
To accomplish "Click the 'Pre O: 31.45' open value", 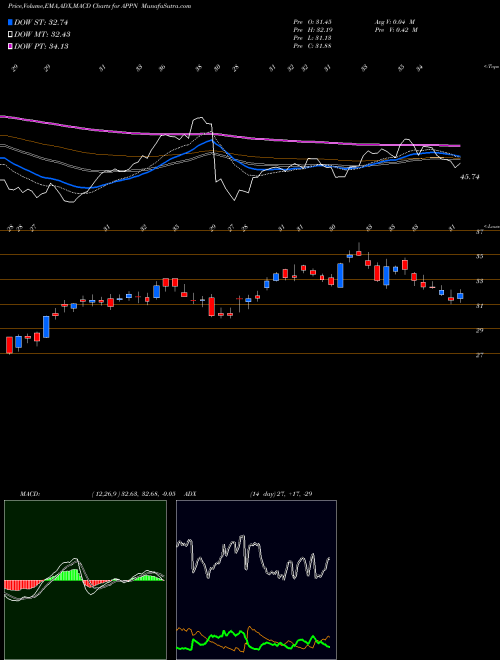I will tap(312, 22).
